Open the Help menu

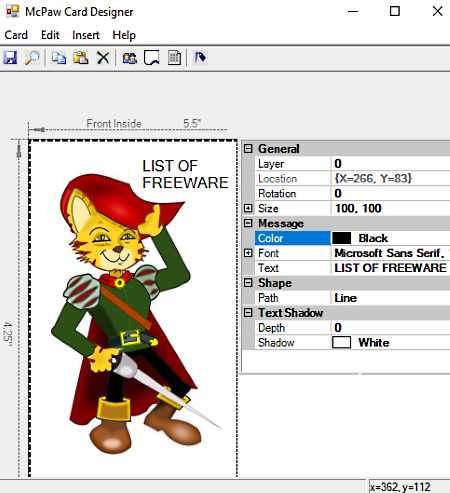pos(124,35)
